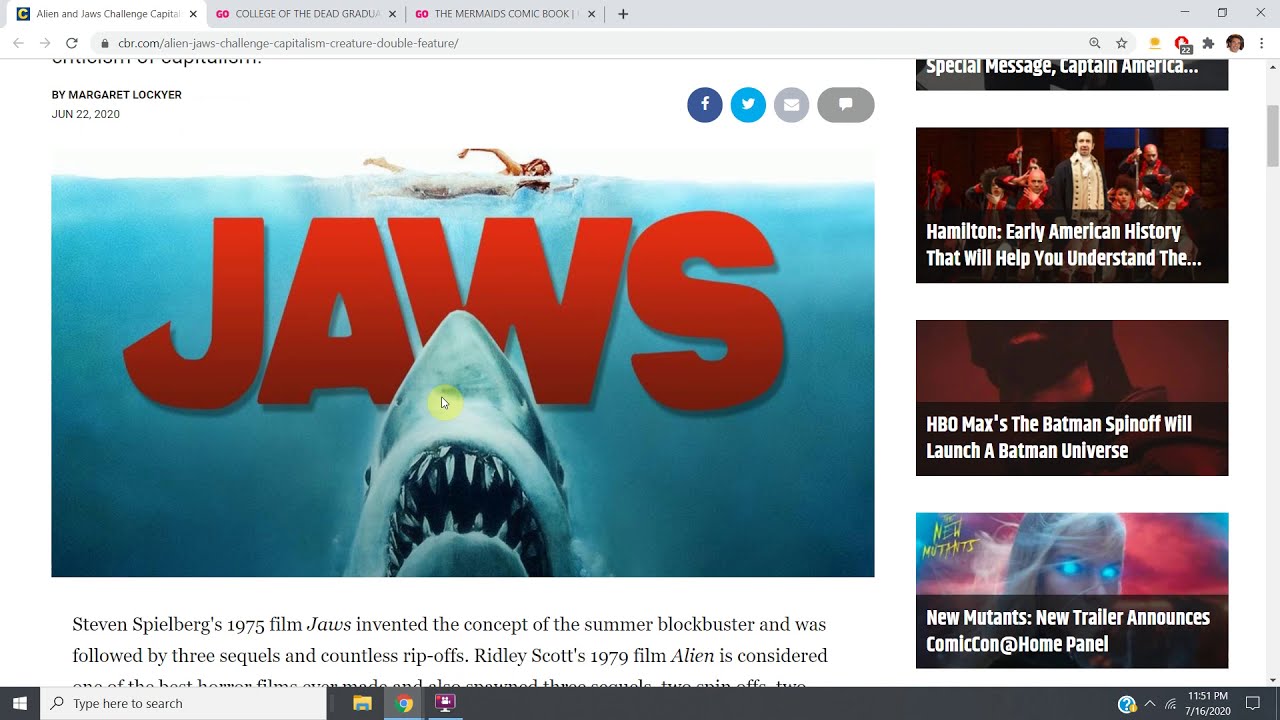Open HBO Max Batman Spinoff article
The image size is (1280, 720).
pyautogui.click(x=1071, y=398)
